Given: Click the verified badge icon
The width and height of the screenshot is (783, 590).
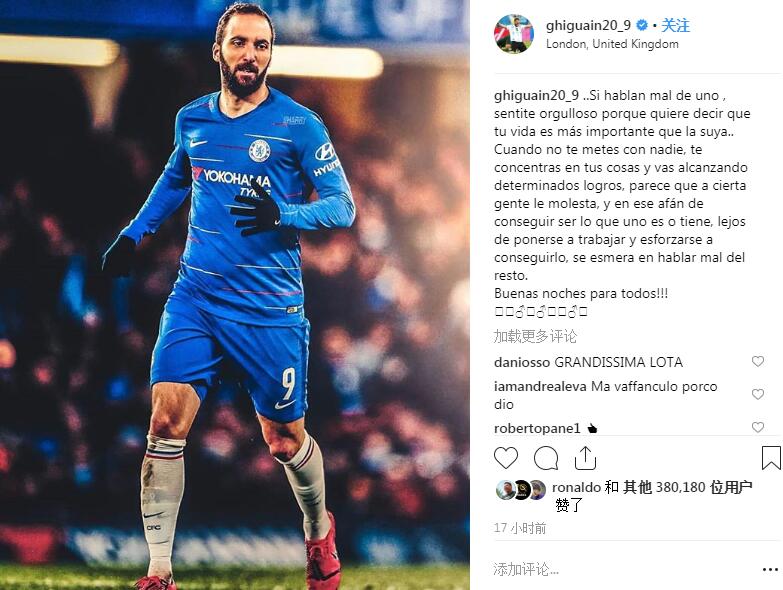Looking at the screenshot, I should pos(642,25).
